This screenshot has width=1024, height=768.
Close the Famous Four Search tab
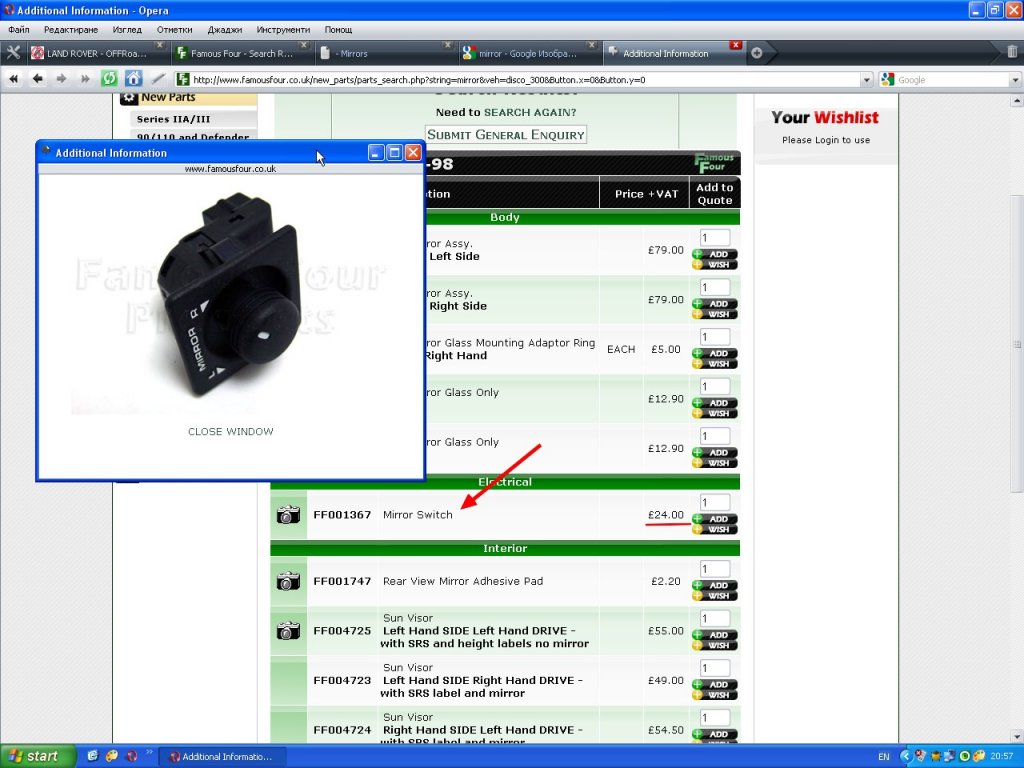pyautogui.click(x=303, y=45)
